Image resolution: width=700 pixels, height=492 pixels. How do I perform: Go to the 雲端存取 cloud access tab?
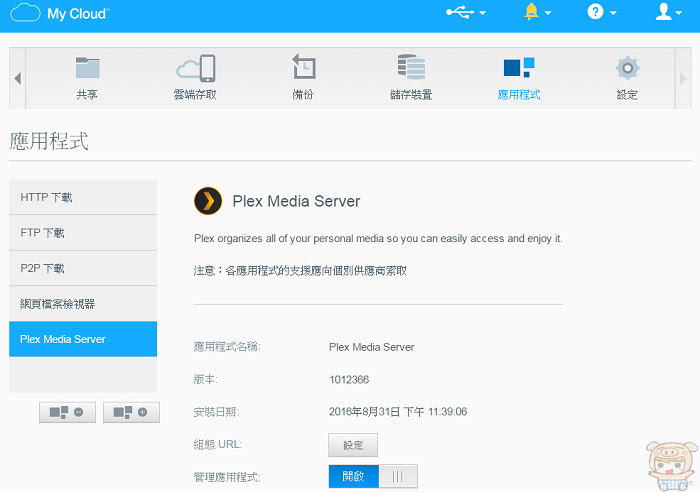click(x=195, y=78)
